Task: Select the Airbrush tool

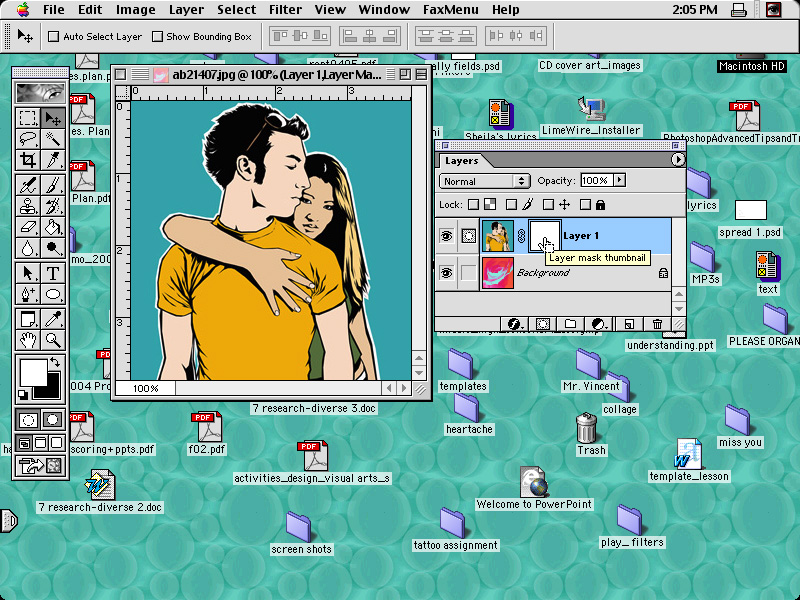Action: [28, 185]
